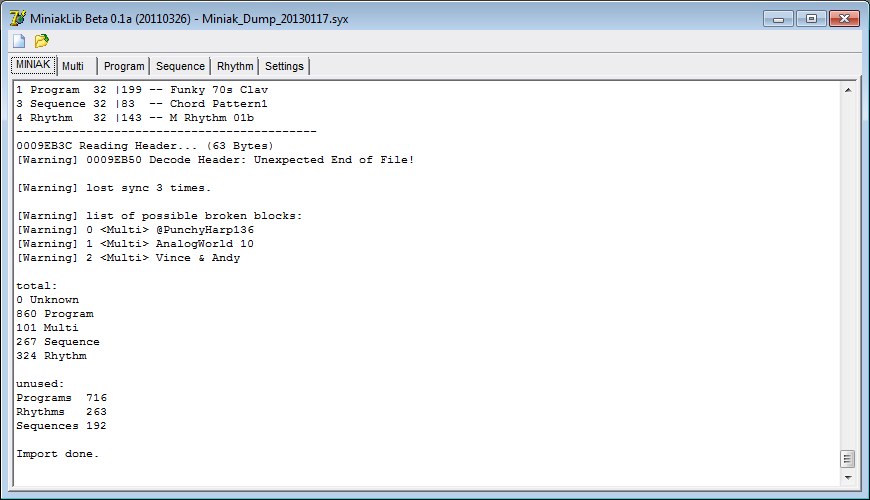Show the Rhythm tab
The height and width of the screenshot is (500, 870).
pyautogui.click(x=235, y=66)
